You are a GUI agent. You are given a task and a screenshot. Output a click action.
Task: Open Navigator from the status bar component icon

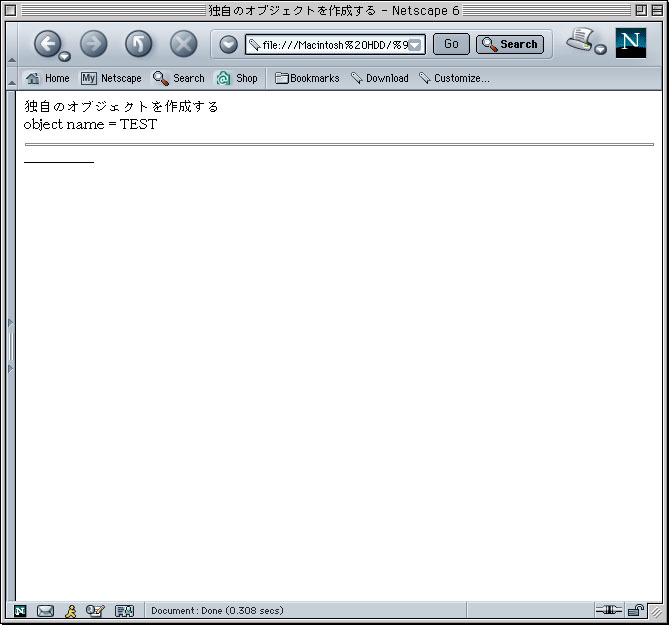20,611
